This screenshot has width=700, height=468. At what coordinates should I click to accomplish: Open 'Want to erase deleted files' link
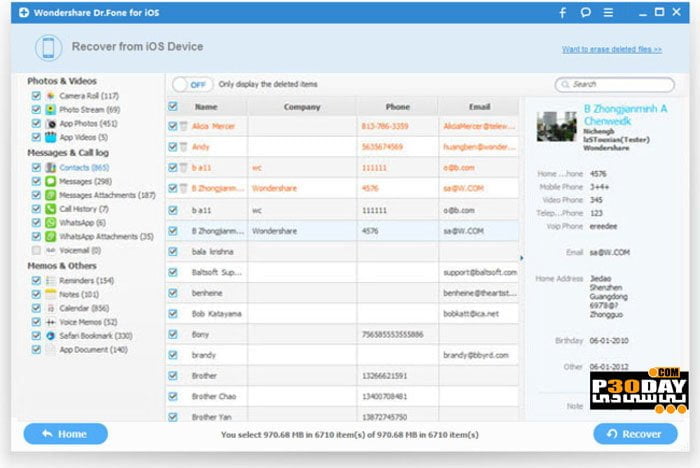pos(612,49)
